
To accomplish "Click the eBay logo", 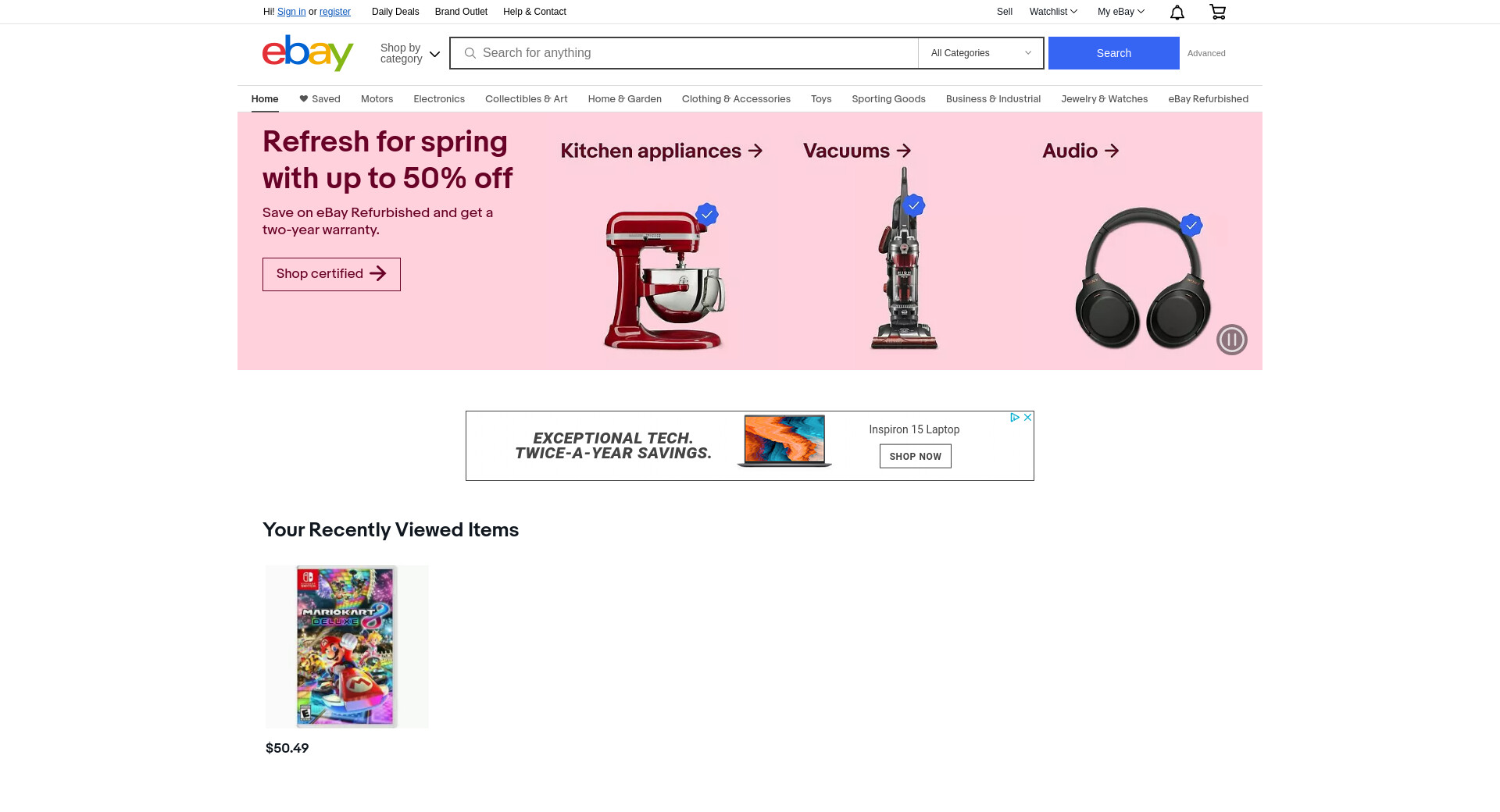I will pyautogui.click(x=308, y=53).
